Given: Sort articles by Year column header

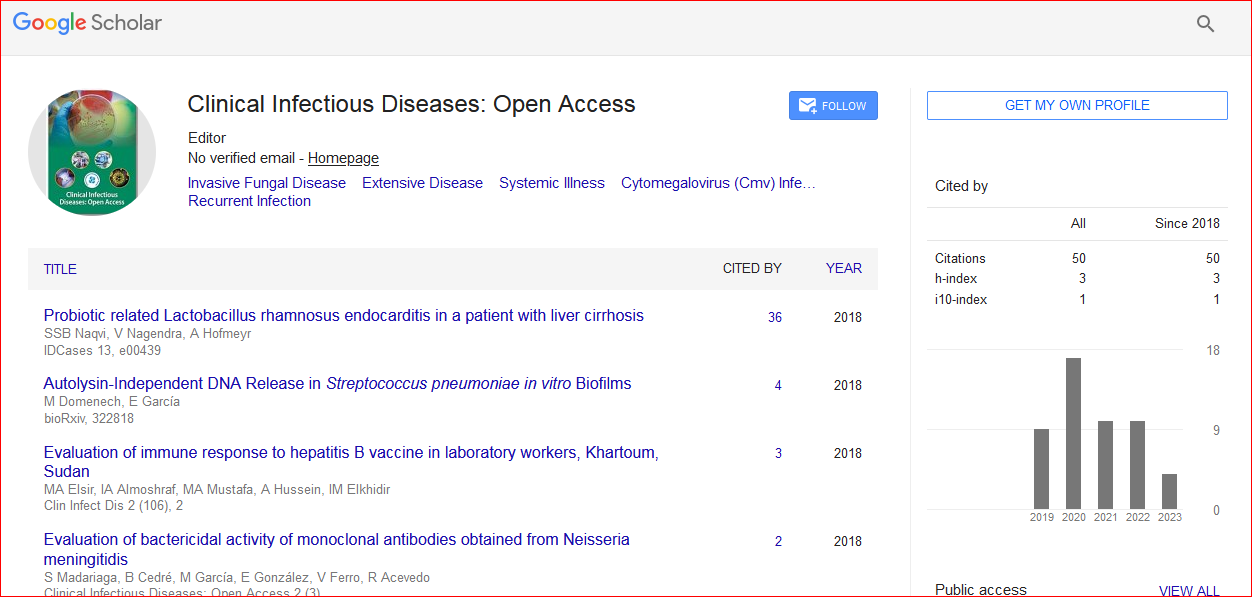Looking at the screenshot, I should coord(843,268).
